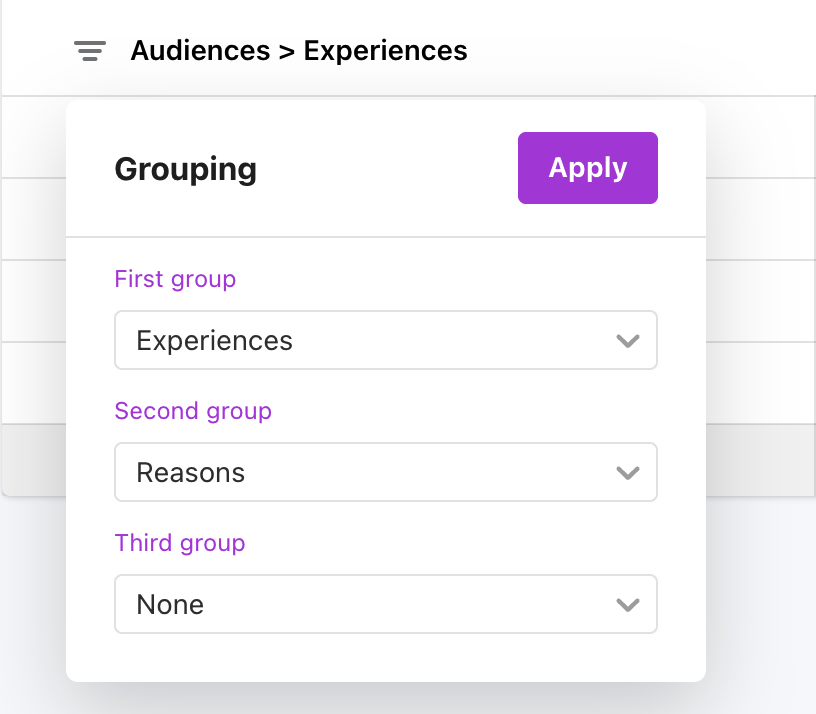The width and height of the screenshot is (816, 714).
Task: Click the "Second group" field label
Action: coord(193,411)
